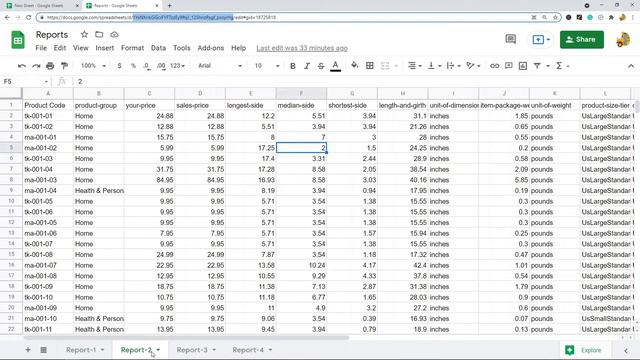
Task: Open the Help menu
Action: pos(238,48)
